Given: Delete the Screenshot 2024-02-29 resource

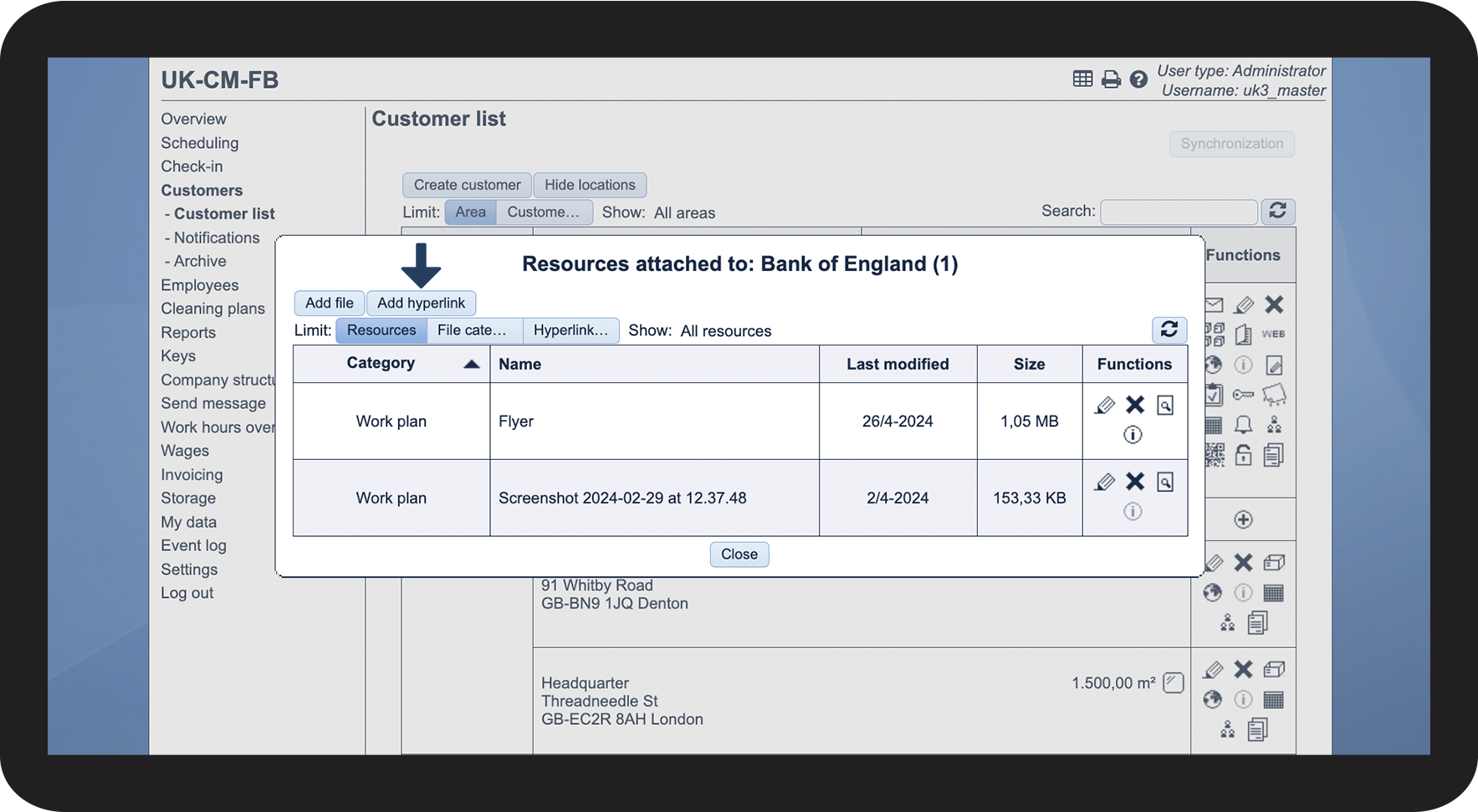Looking at the screenshot, I should coord(1135,482).
